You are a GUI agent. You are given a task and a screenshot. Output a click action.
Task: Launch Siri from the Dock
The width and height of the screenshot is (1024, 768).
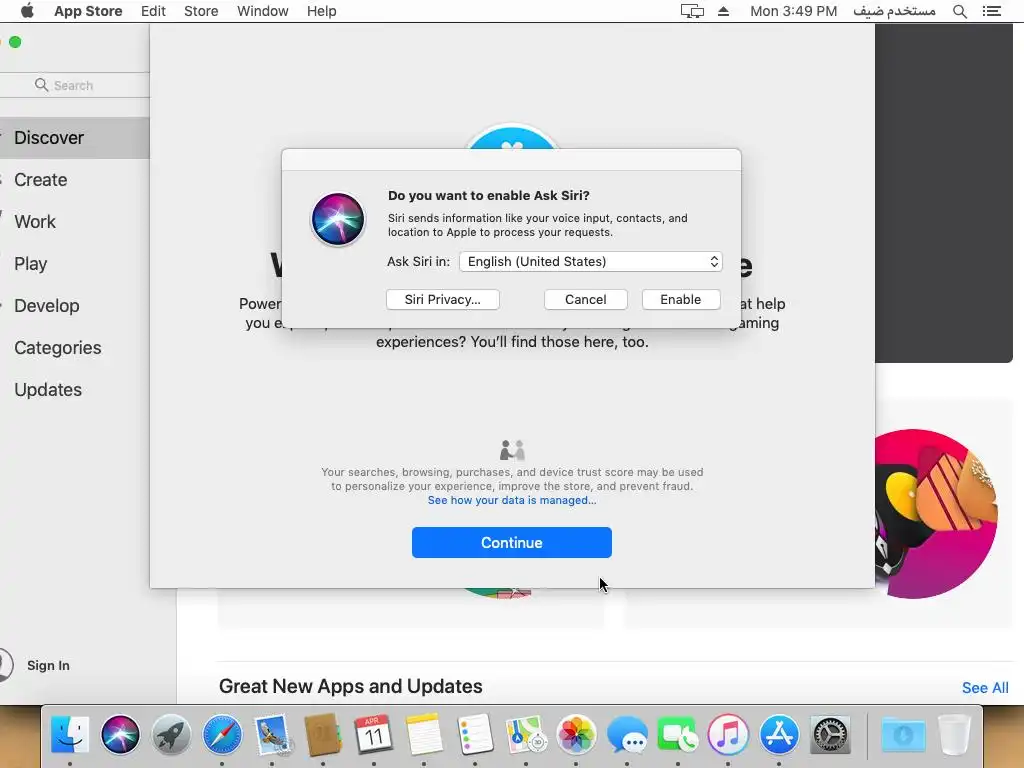pyautogui.click(x=120, y=735)
